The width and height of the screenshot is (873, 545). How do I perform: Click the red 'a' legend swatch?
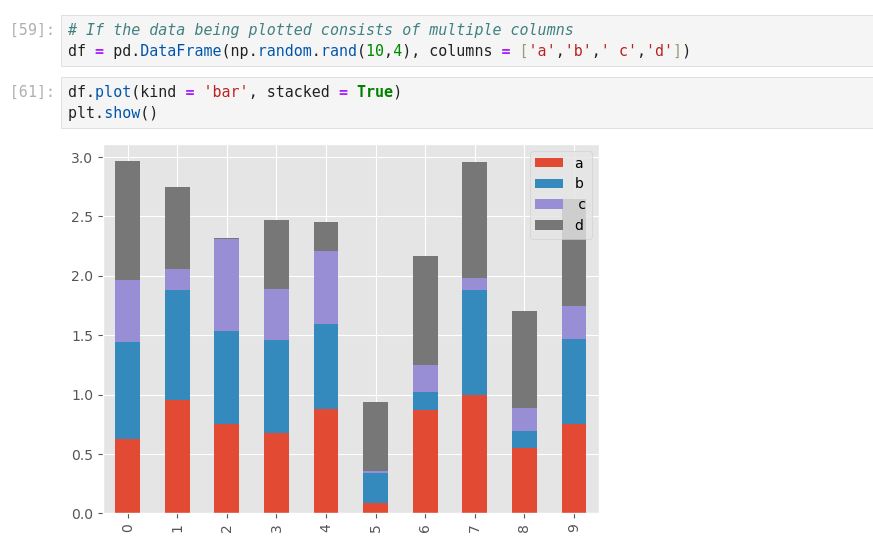coord(549,163)
